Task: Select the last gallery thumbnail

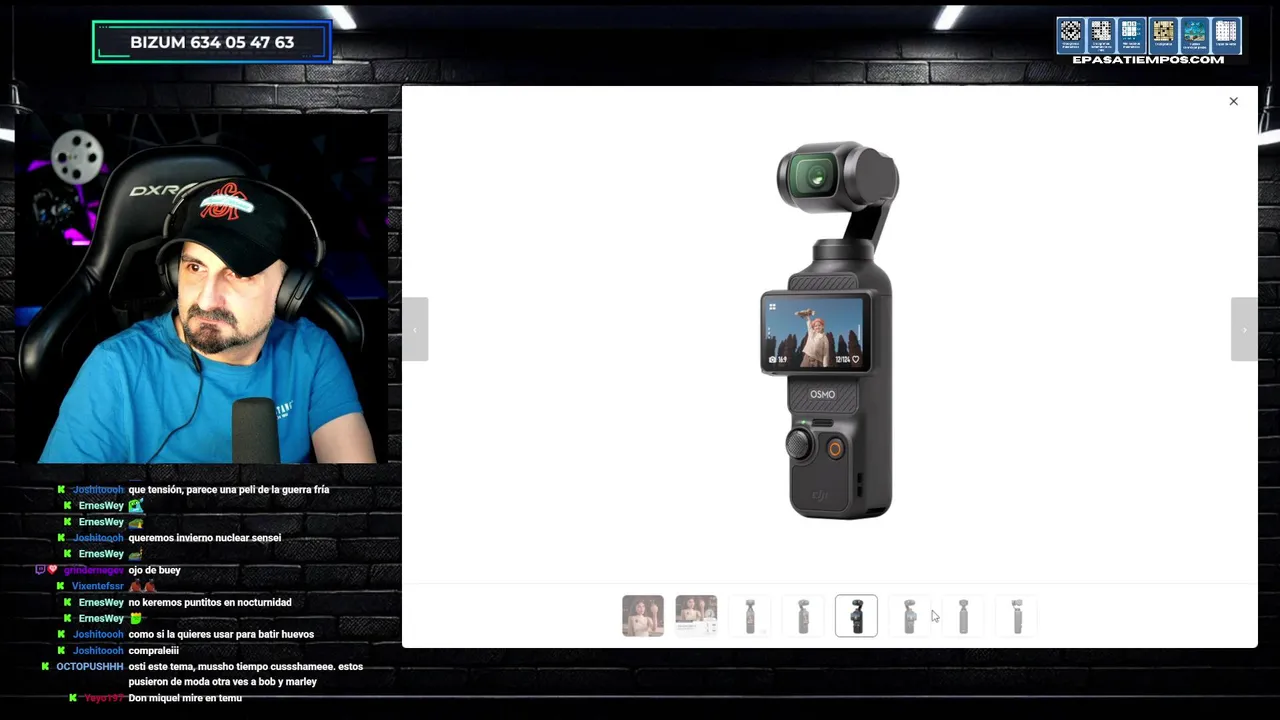Action: (x=1017, y=616)
